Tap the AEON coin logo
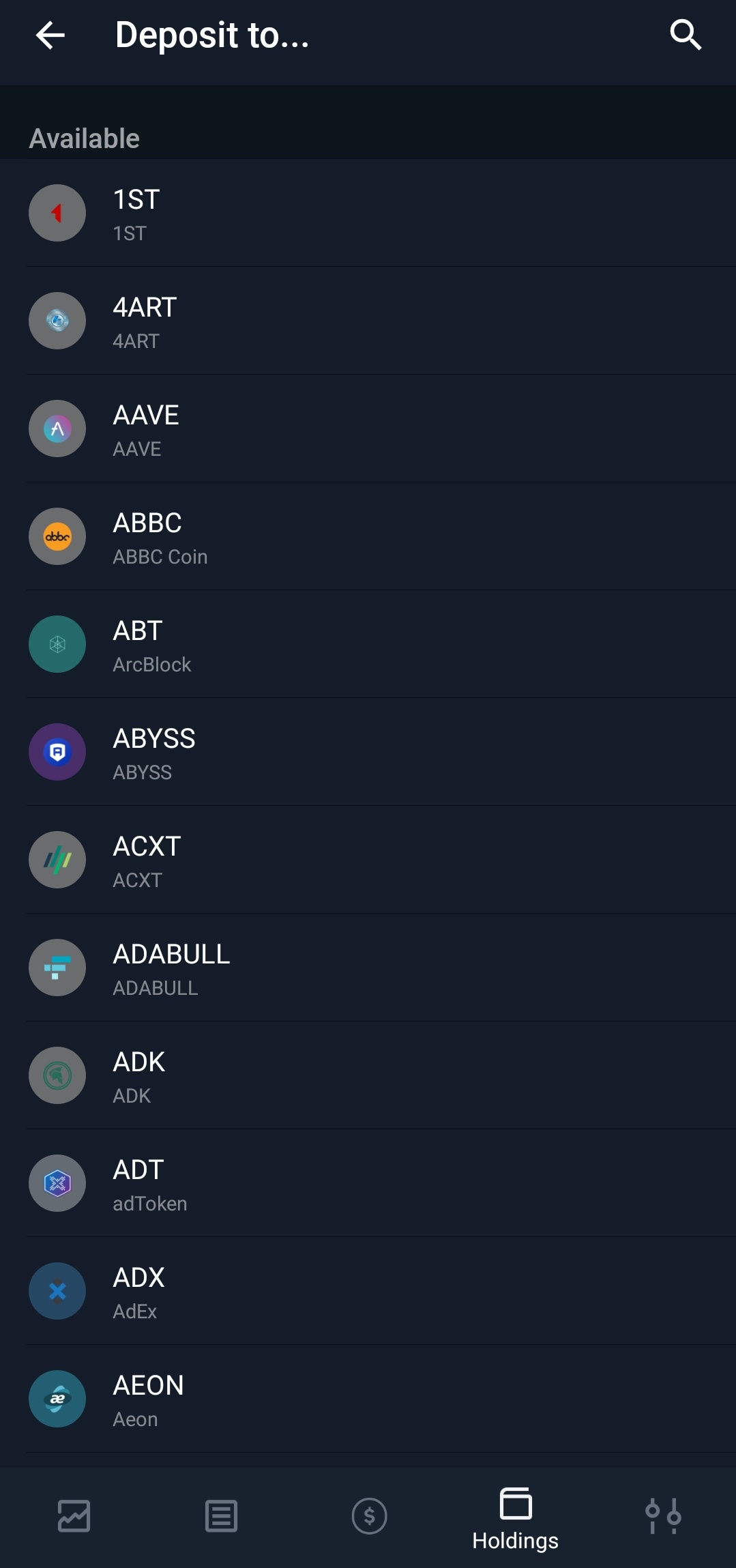This screenshot has height=1568, width=736. pyautogui.click(x=57, y=1399)
